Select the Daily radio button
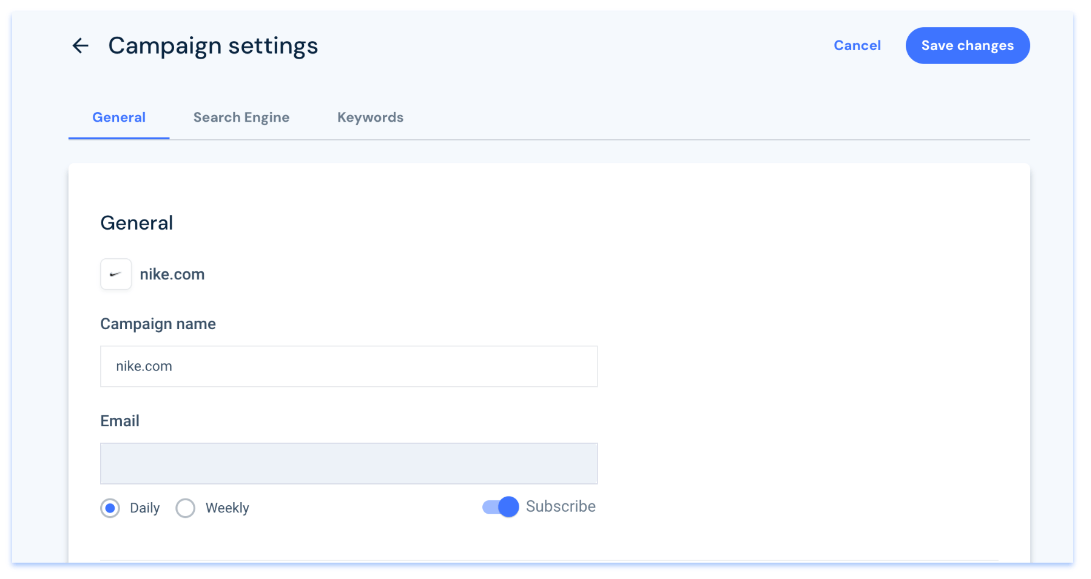1091x579 pixels. [x=110, y=508]
